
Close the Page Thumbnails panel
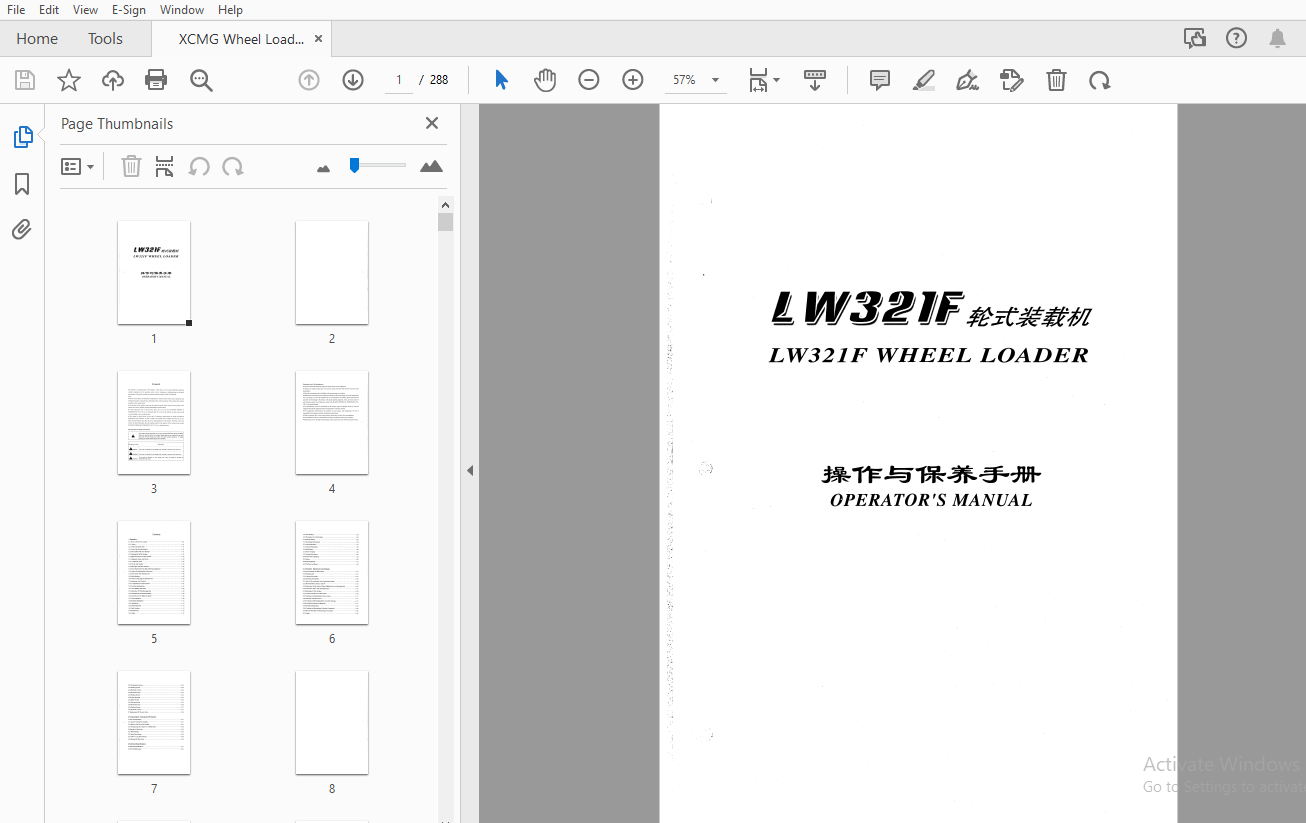tap(432, 123)
